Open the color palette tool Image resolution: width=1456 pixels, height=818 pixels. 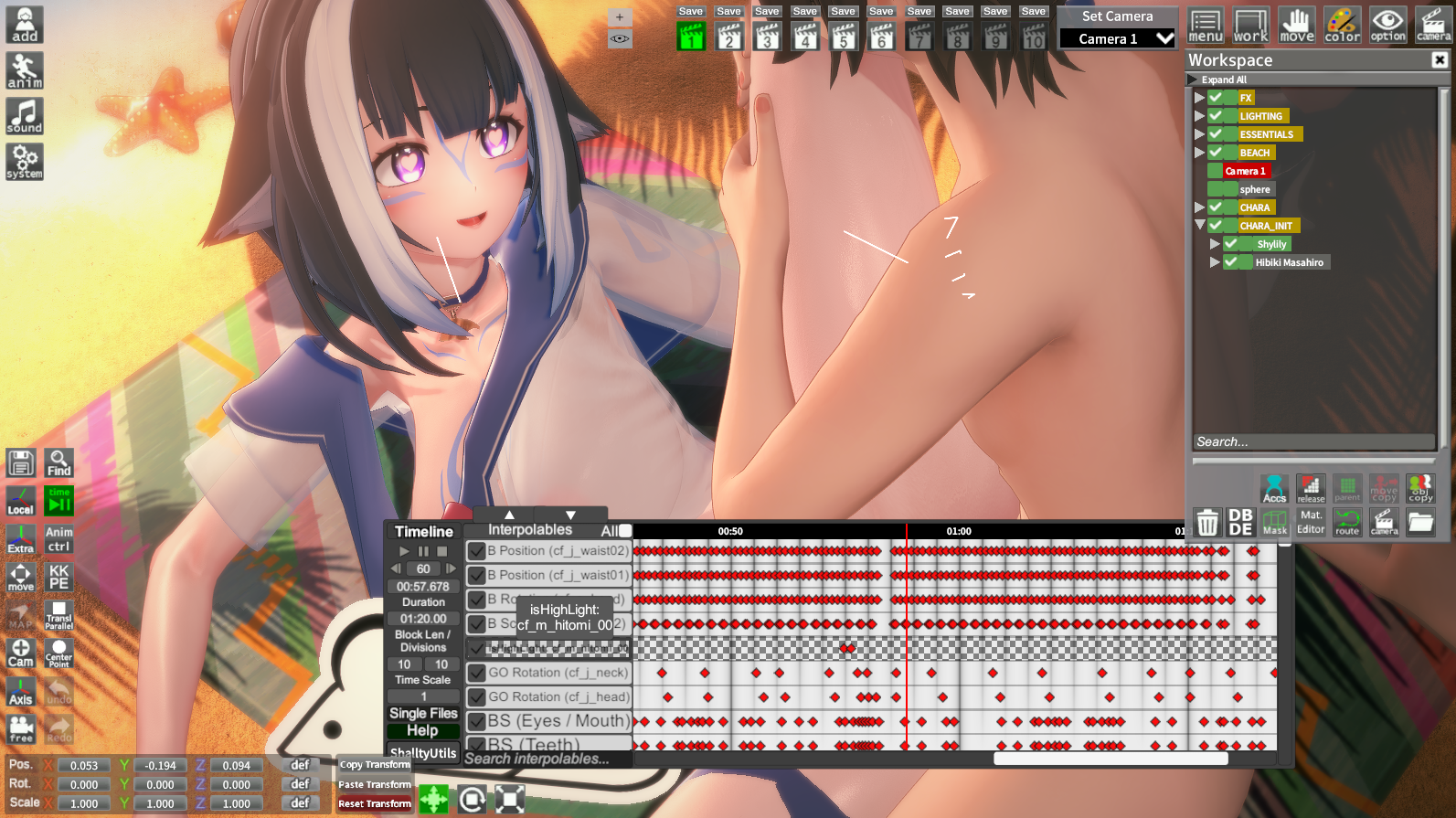[1342, 25]
